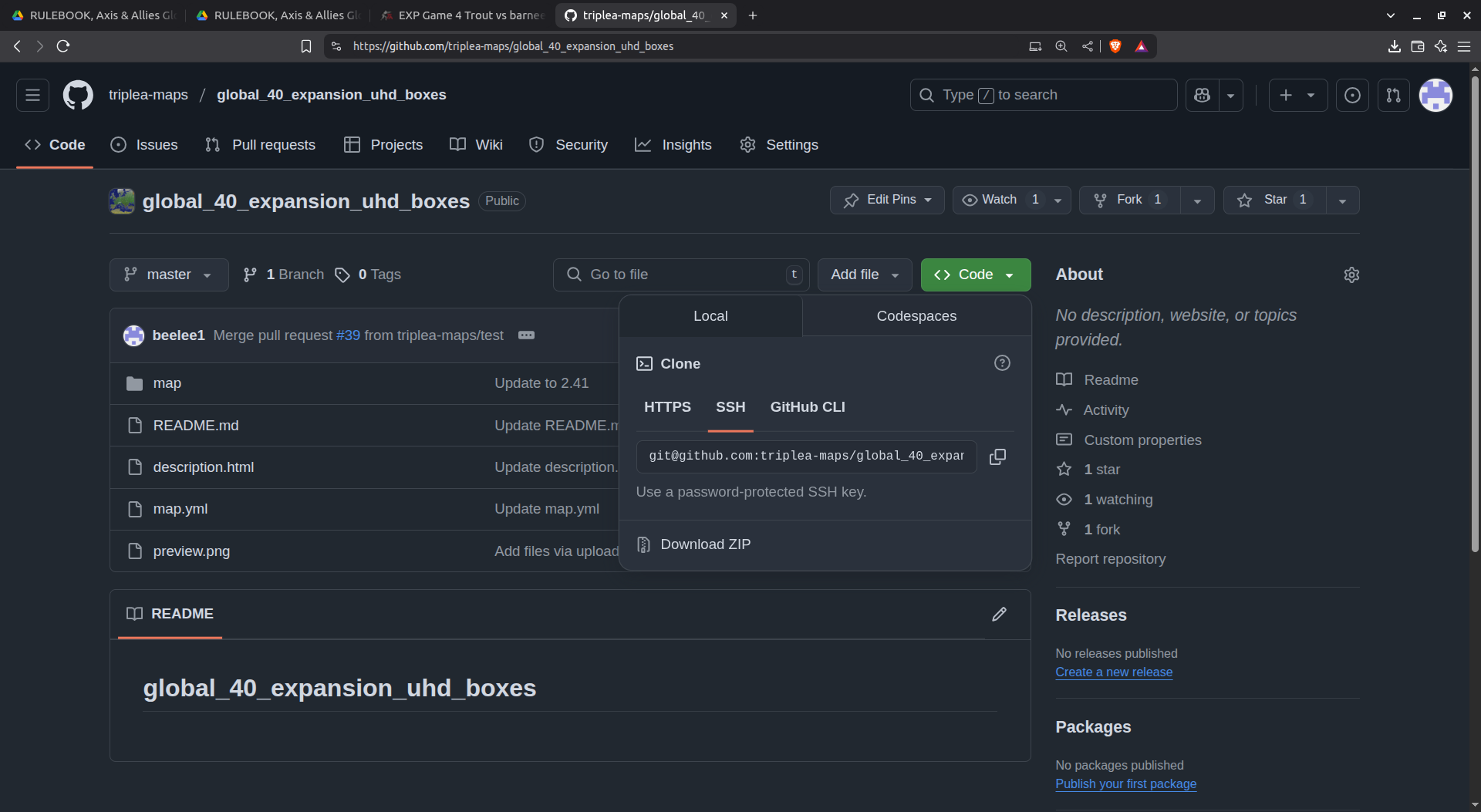Open the Report repository link
Viewport: 1481px width, 812px height.
click(x=1110, y=559)
